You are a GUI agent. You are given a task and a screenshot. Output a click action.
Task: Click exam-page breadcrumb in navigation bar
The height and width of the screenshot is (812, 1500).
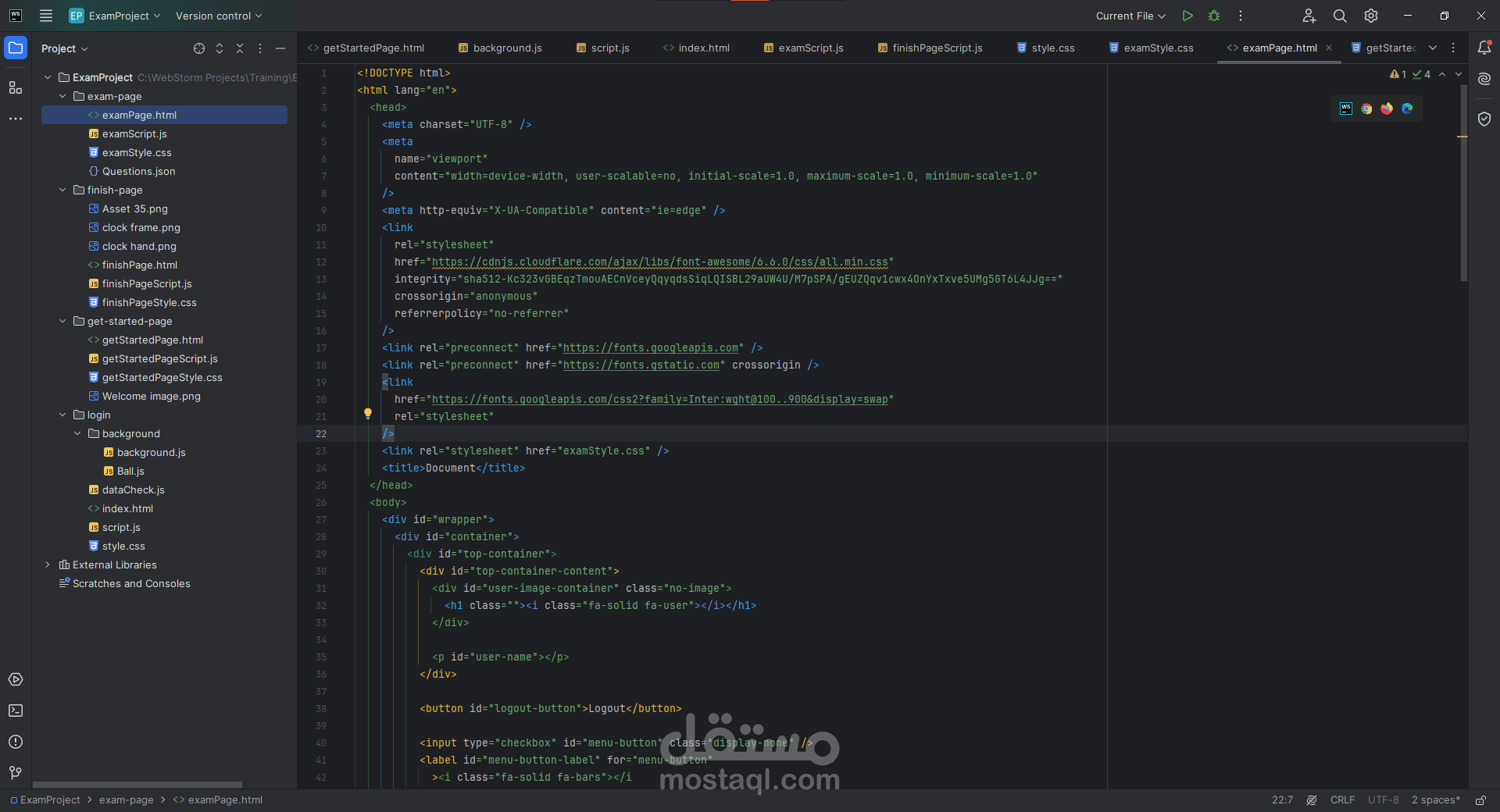pos(126,800)
